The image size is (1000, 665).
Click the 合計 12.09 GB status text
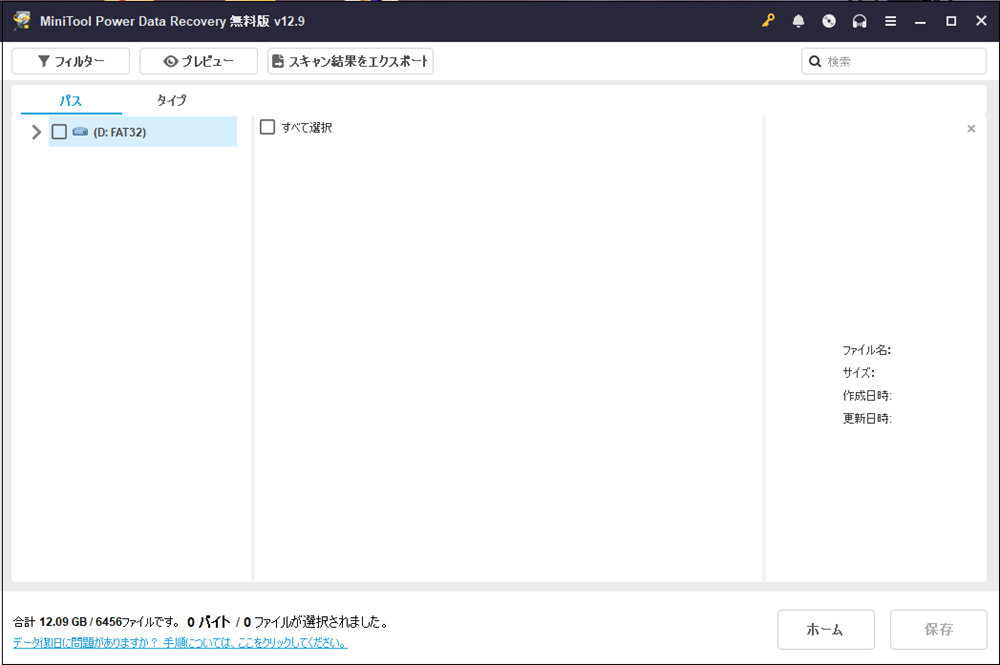coord(97,622)
